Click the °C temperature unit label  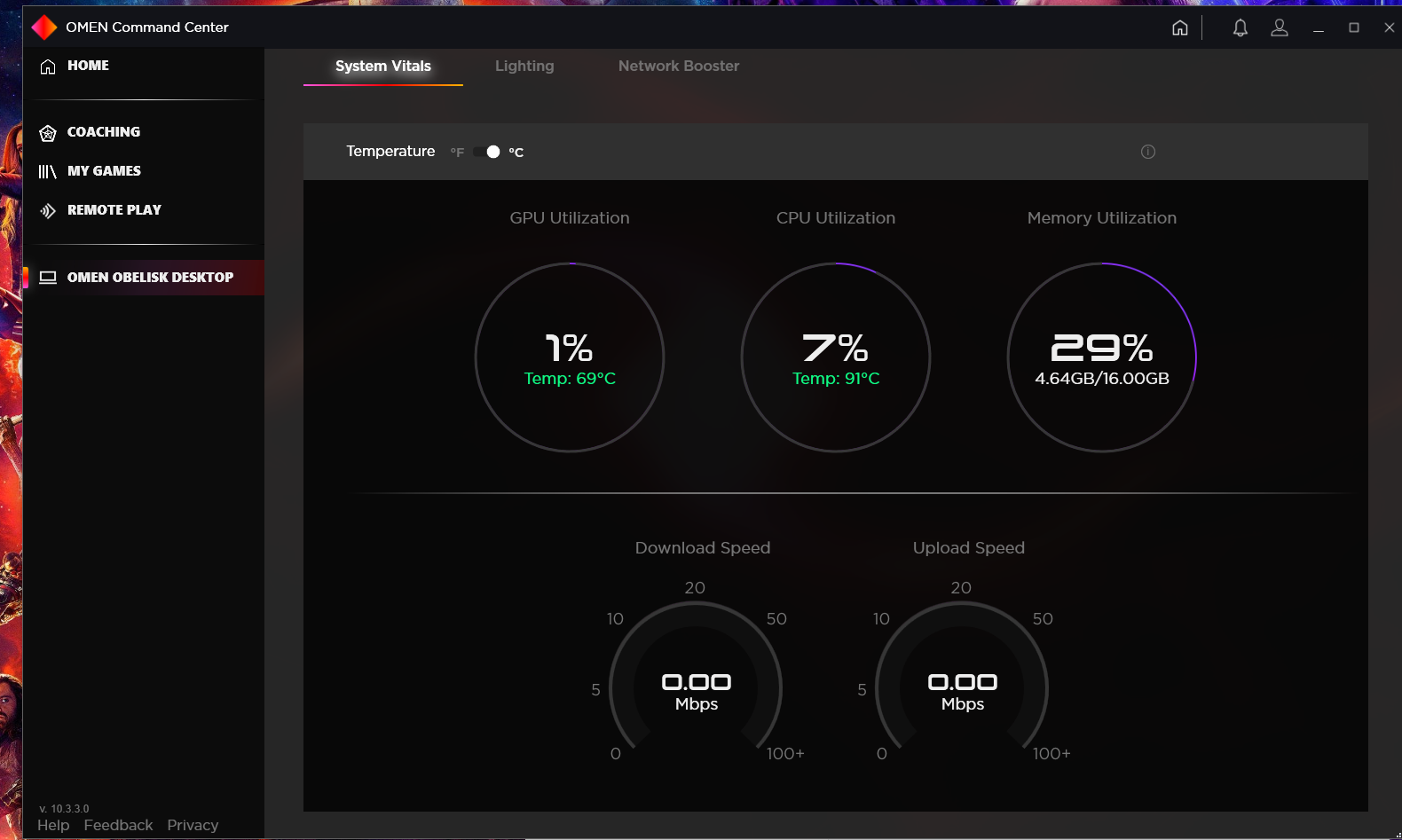[x=516, y=153]
